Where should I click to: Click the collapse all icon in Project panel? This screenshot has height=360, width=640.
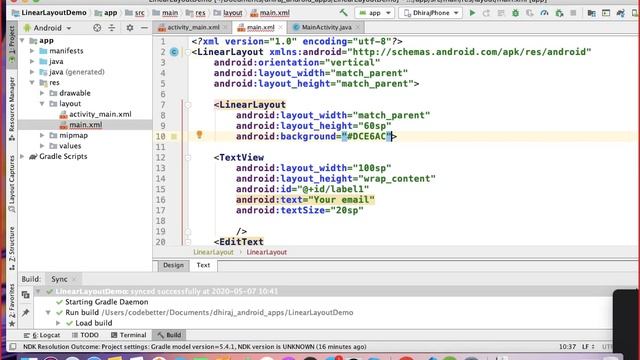click(111, 28)
